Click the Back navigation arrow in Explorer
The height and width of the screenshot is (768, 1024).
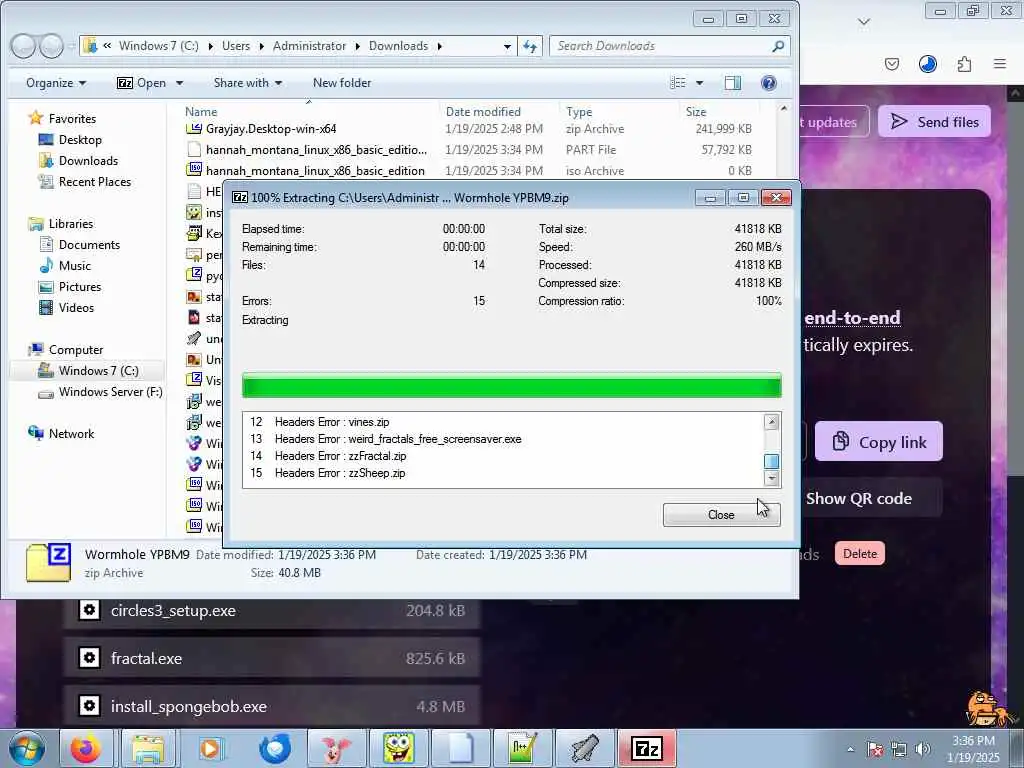tap(24, 46)
